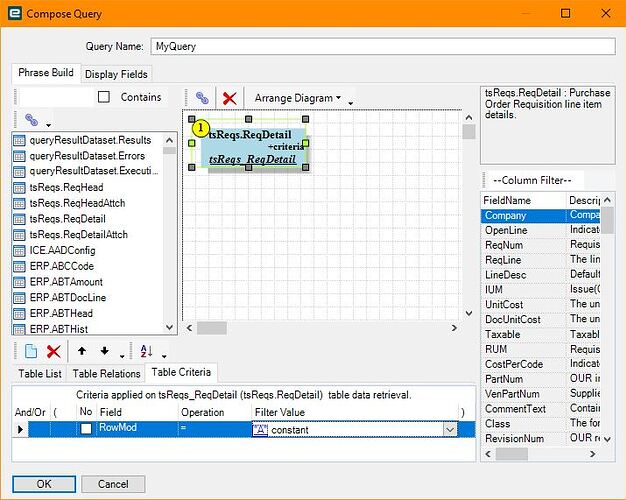Click the table icon beside ERP.ABCCode

[x=19, y=266]
